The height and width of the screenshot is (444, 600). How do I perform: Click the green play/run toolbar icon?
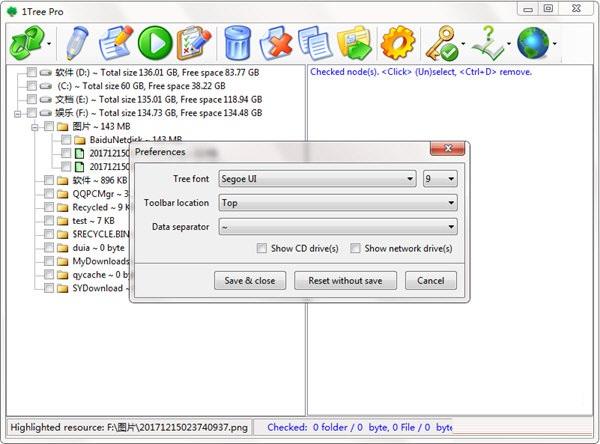tap(154, 44)
